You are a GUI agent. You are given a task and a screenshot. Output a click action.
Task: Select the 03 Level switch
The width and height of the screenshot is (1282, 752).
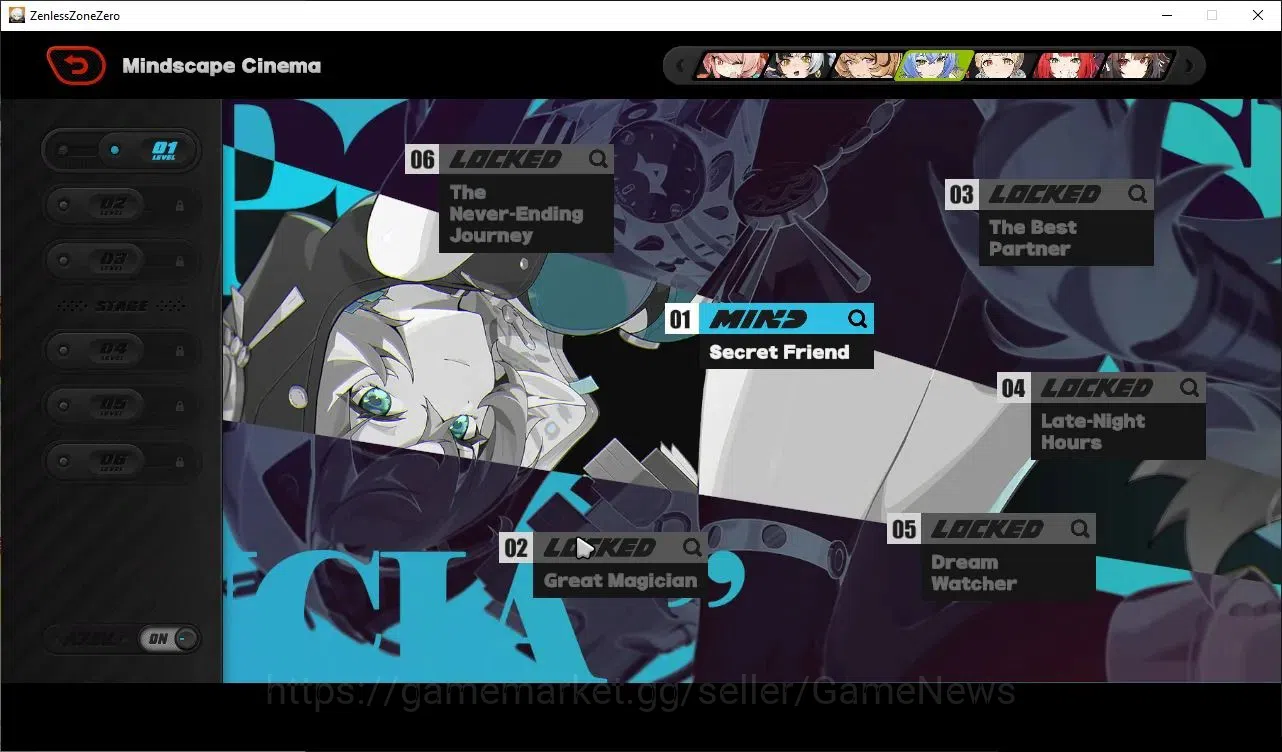tap(121, 260)
